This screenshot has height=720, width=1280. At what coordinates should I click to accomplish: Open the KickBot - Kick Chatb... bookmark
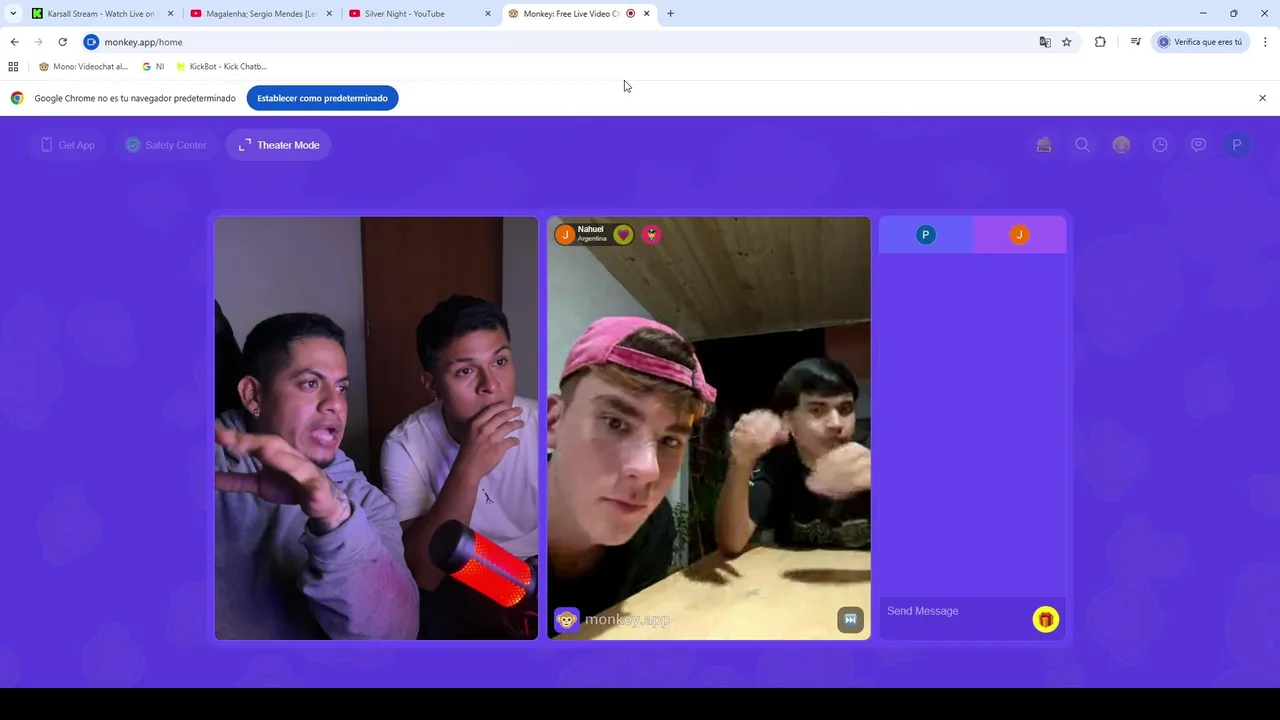[x=221, y=67]
